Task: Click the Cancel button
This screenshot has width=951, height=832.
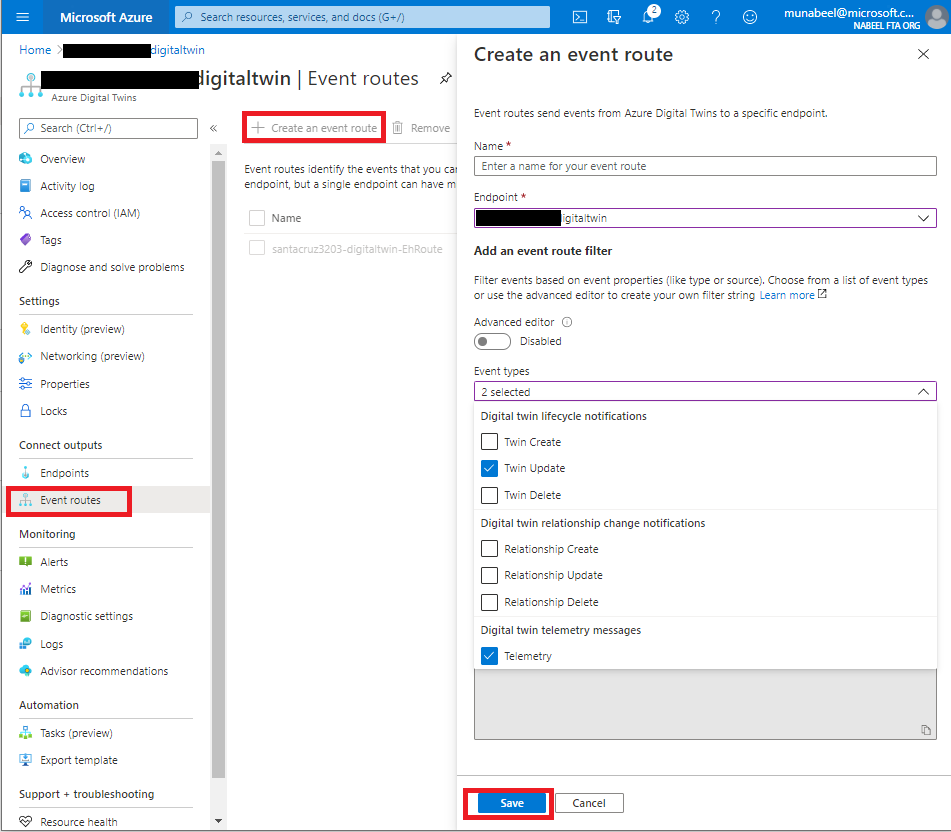Action: [589, 803]
